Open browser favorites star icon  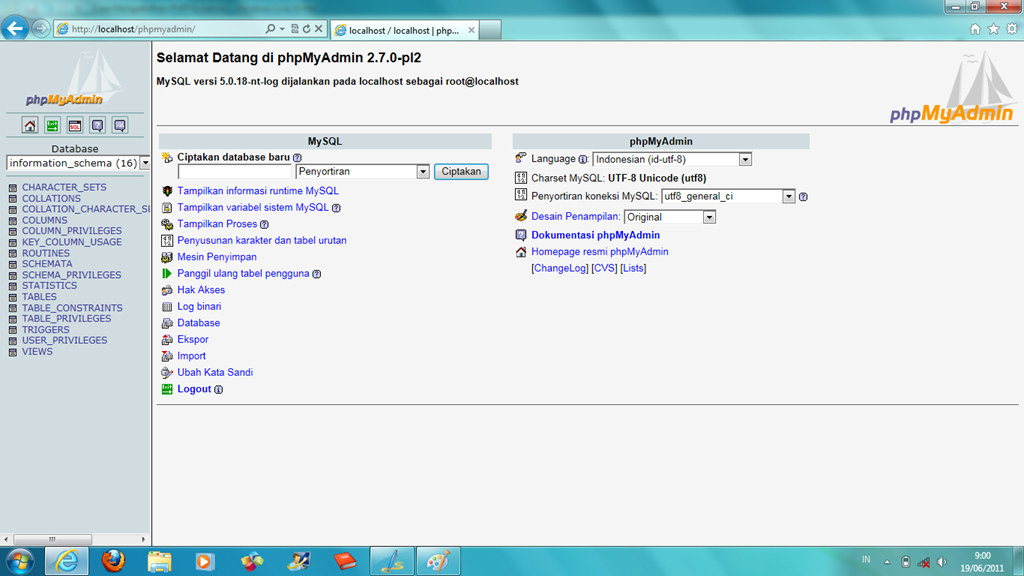point(993,29)
